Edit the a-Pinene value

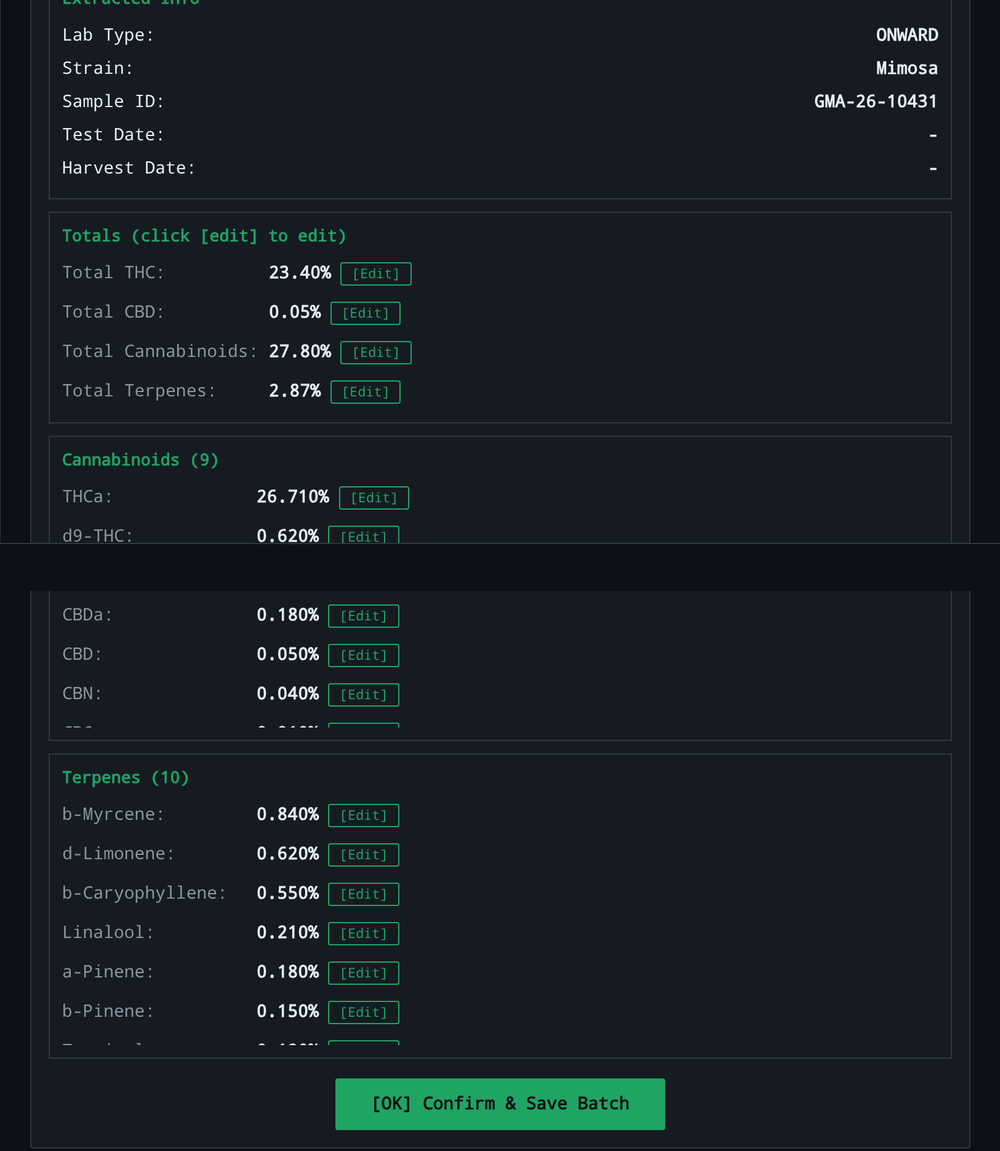[363, 973]
